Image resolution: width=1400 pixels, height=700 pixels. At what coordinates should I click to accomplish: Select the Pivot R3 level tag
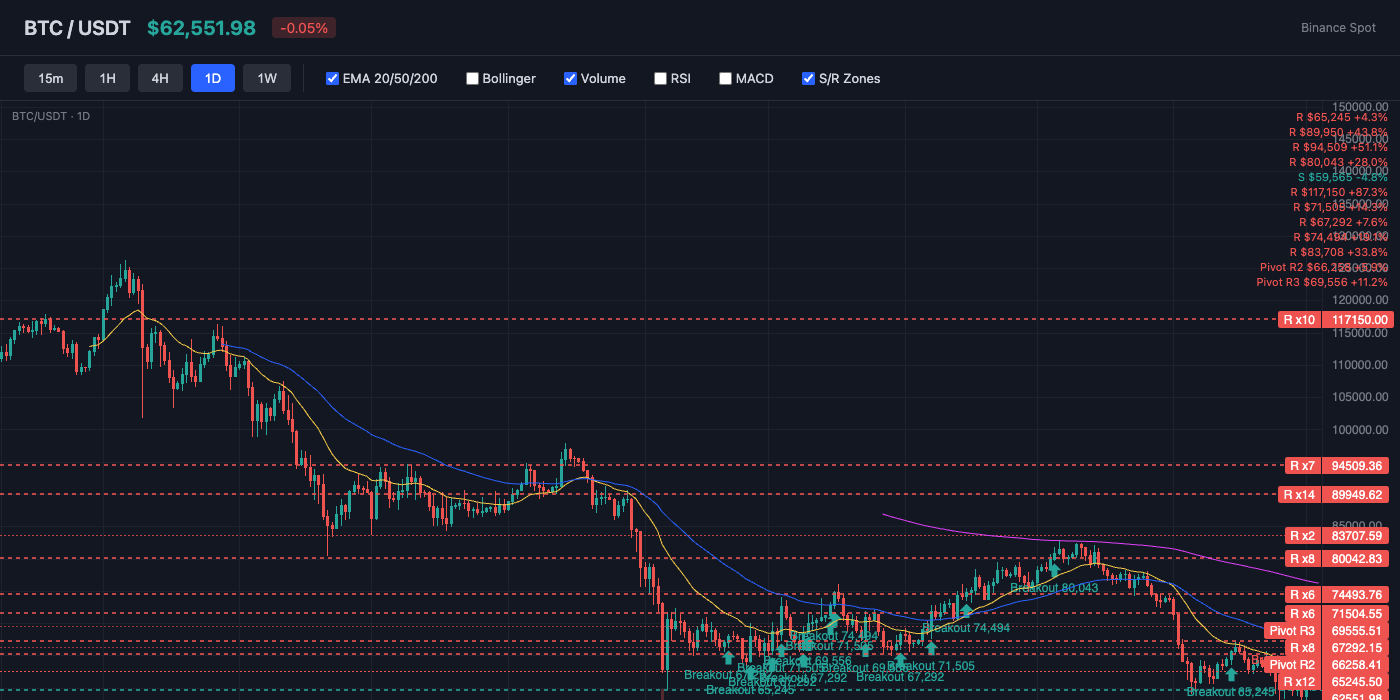pos(1292,630)
